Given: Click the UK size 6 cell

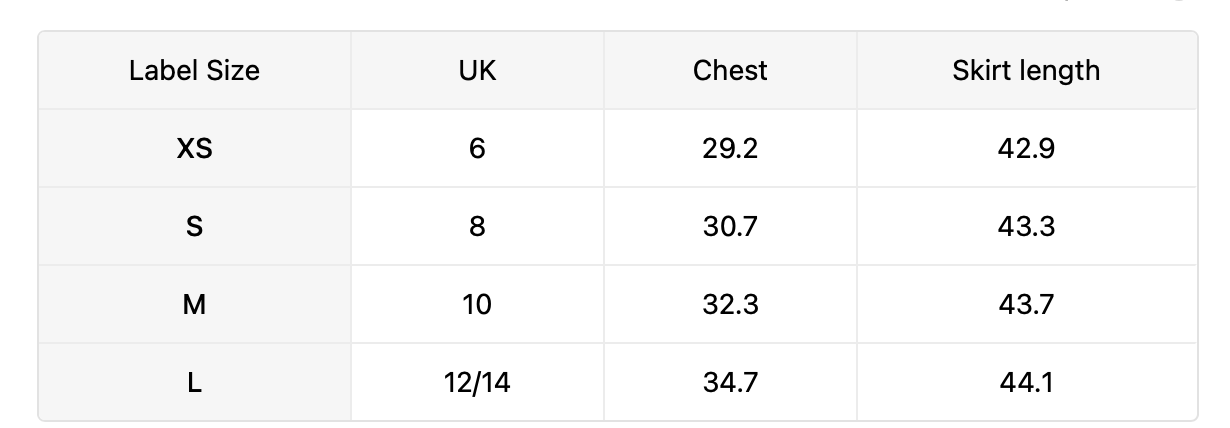Looking at the screenshot, I should [477, 148].
